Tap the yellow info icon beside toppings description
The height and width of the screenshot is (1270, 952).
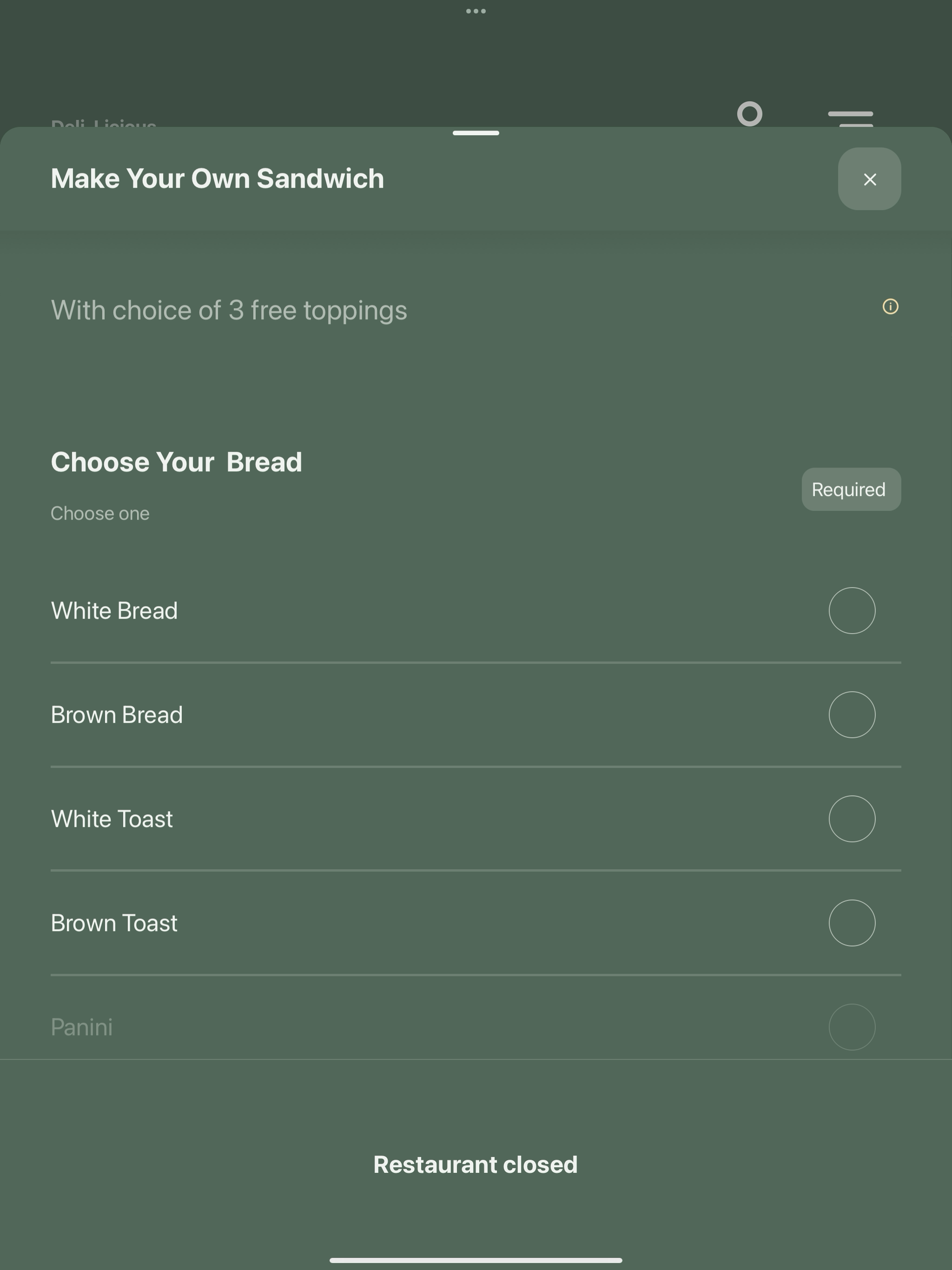coord(890,307)
